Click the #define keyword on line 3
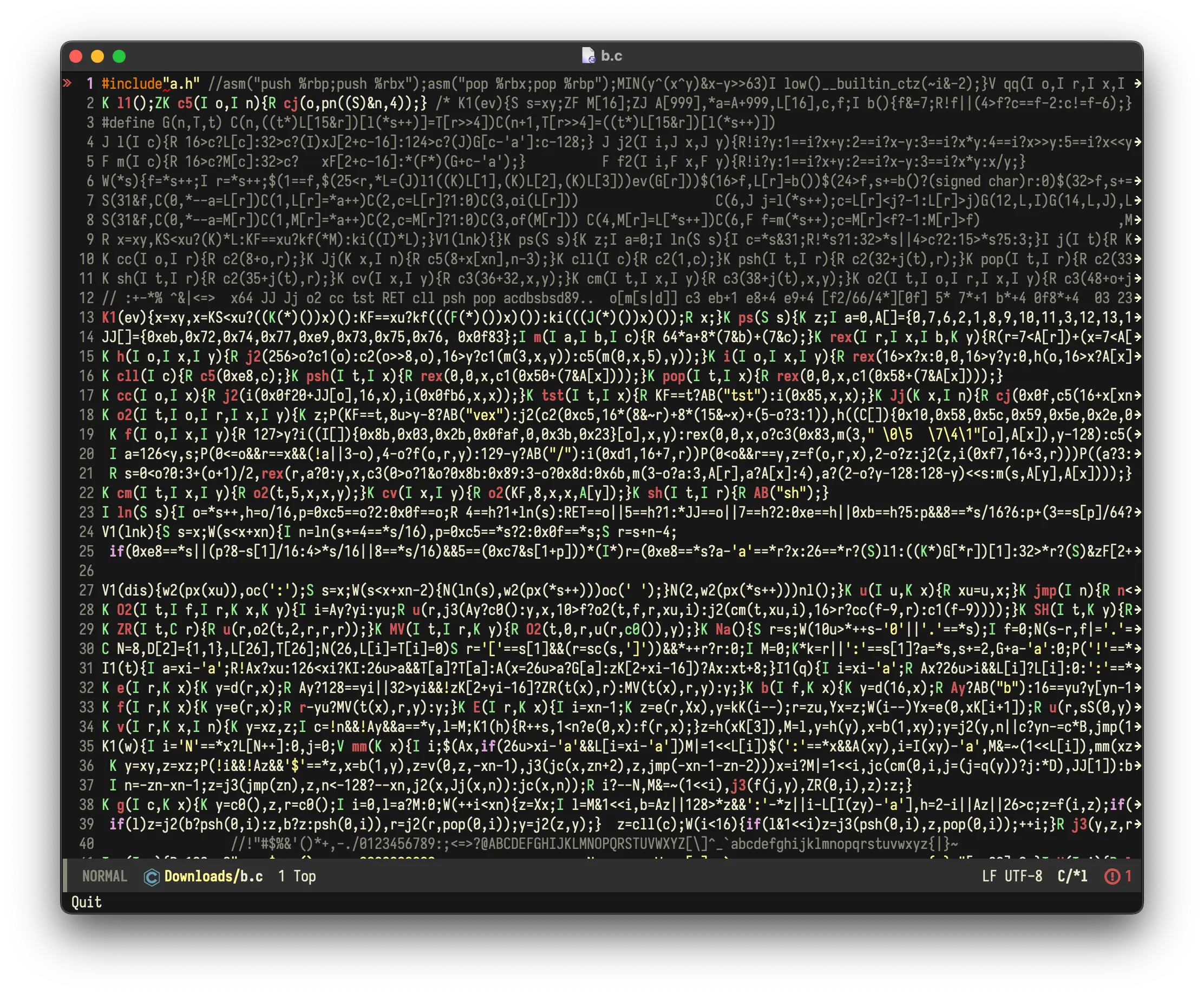Image resolution: width=1204 pixels, height=994 pixels. [128, 122]
